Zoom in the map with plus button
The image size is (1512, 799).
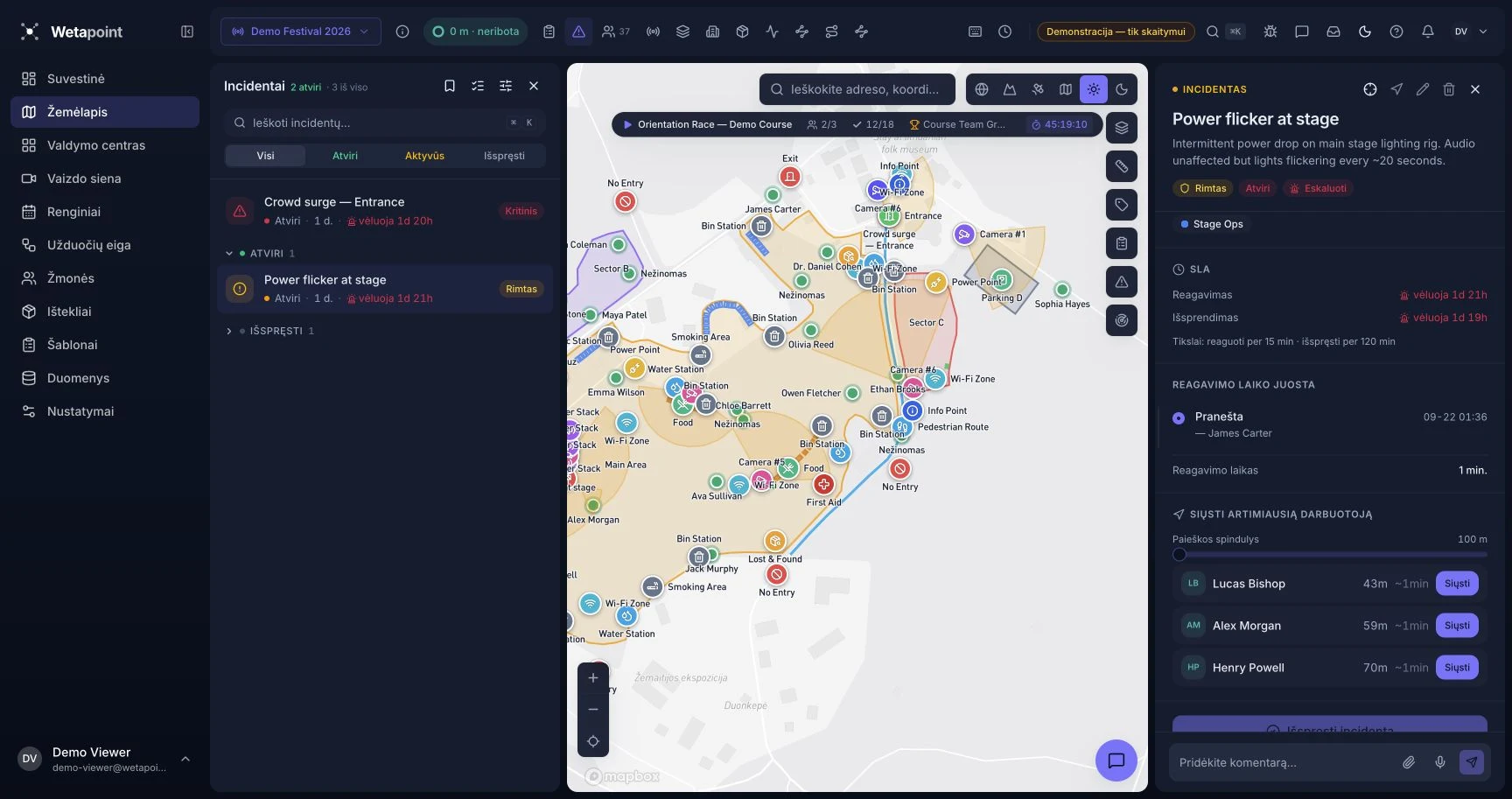click(x=593, y=678)
